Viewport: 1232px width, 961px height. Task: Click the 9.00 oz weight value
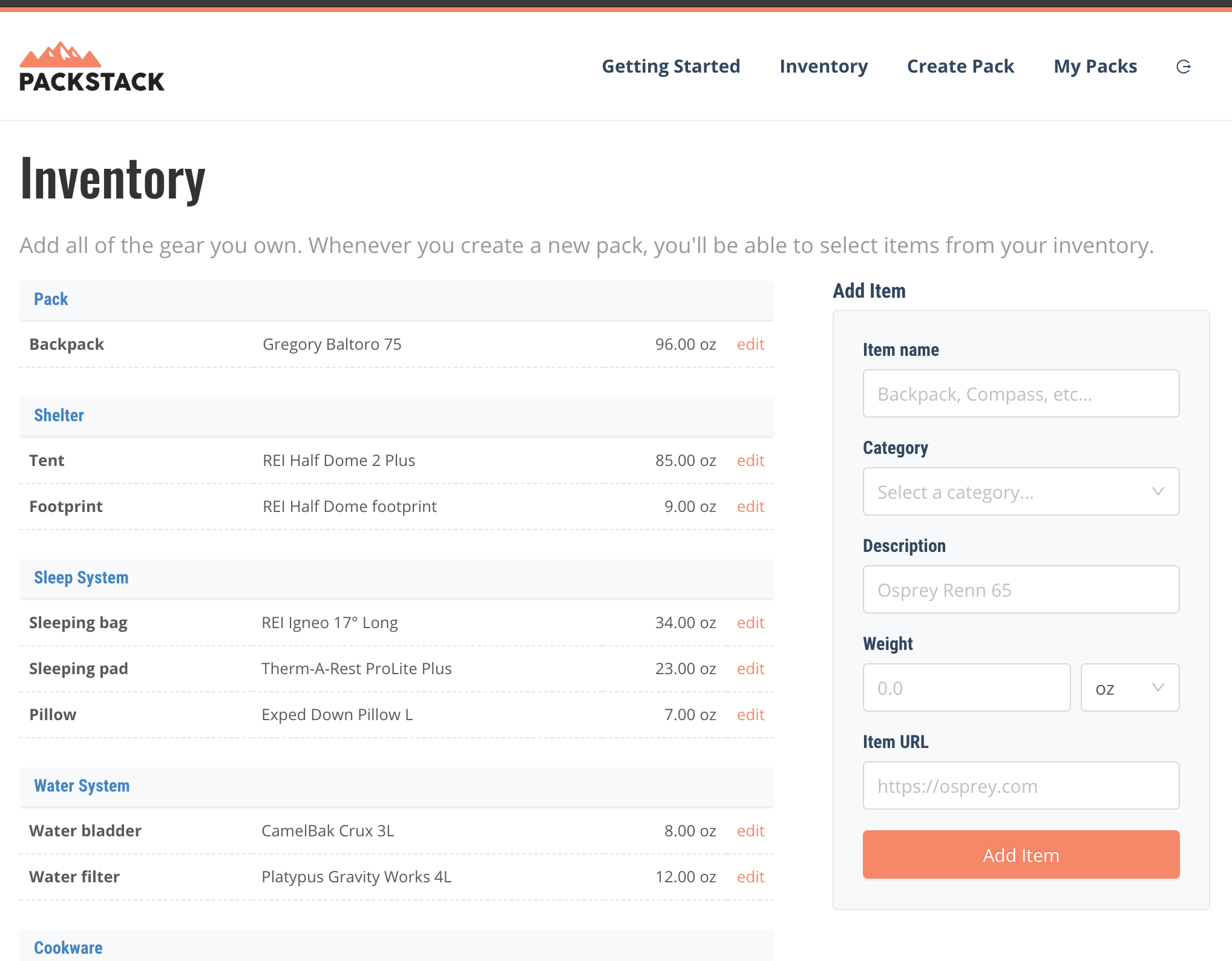690,507
